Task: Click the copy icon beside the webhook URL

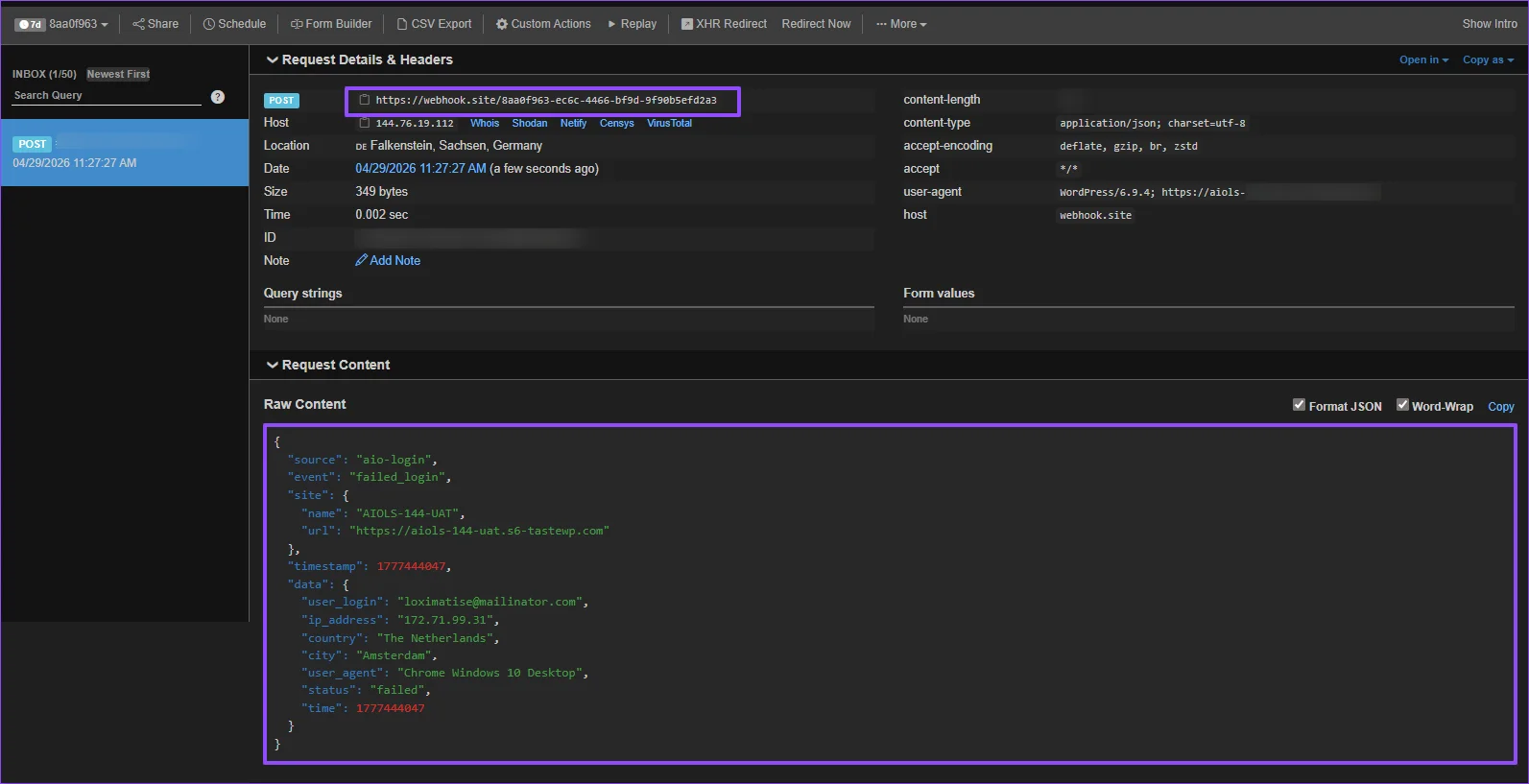Action: pyautogui.click(x=365, y=100)
